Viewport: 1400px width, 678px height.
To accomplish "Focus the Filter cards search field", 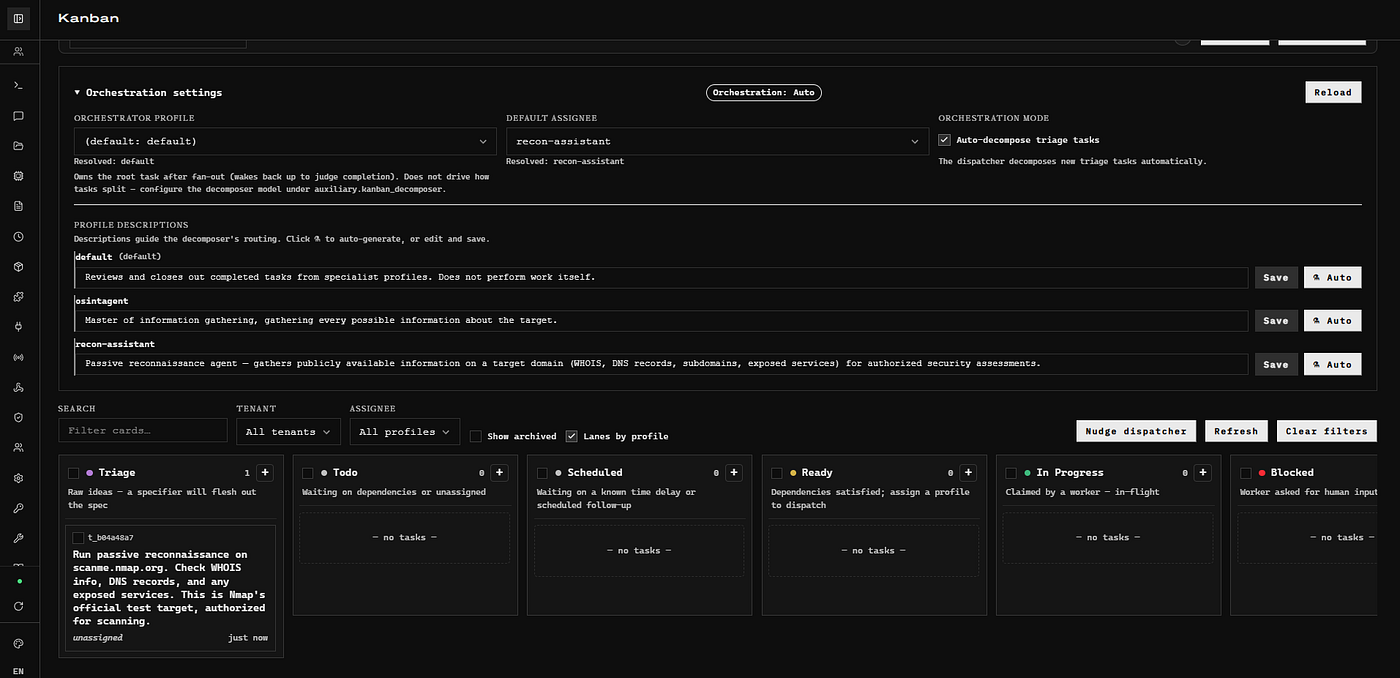I will point(143,431).
